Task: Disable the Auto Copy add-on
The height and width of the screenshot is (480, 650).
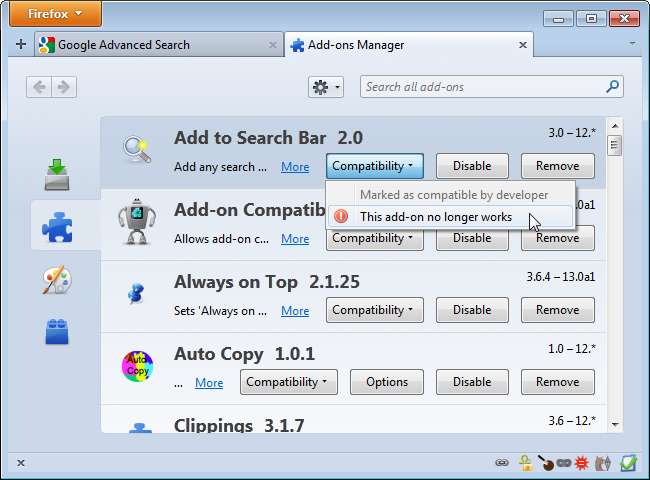Action: 472,382
